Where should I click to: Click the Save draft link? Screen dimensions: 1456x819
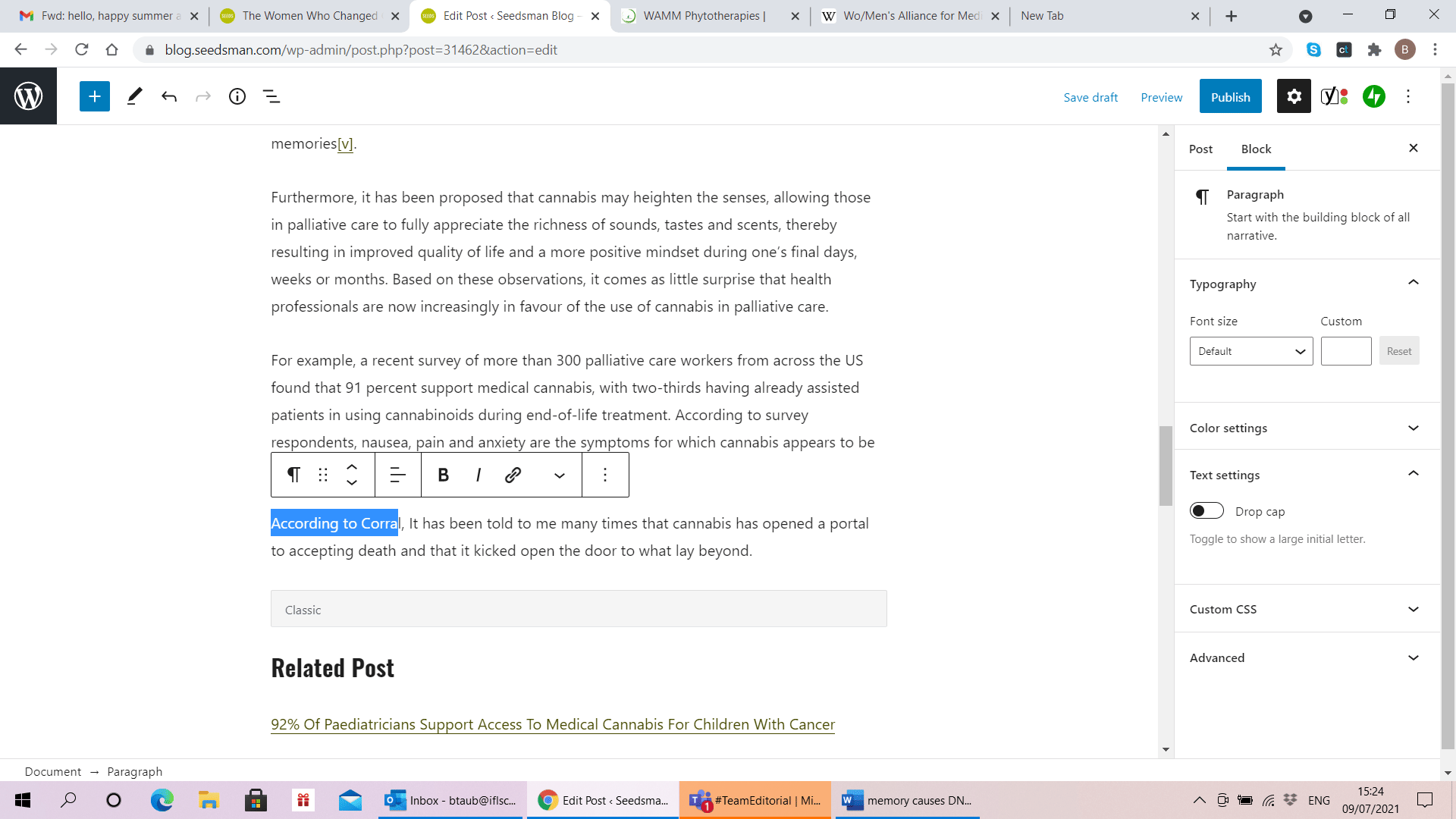pyautogui.click(x=1090, y=97)
